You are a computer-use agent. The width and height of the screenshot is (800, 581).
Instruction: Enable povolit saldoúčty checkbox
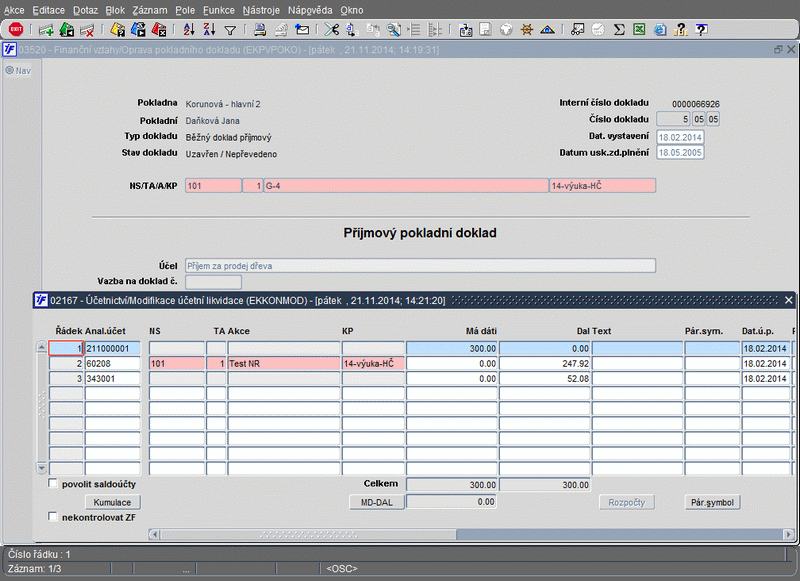coord(53,483)
